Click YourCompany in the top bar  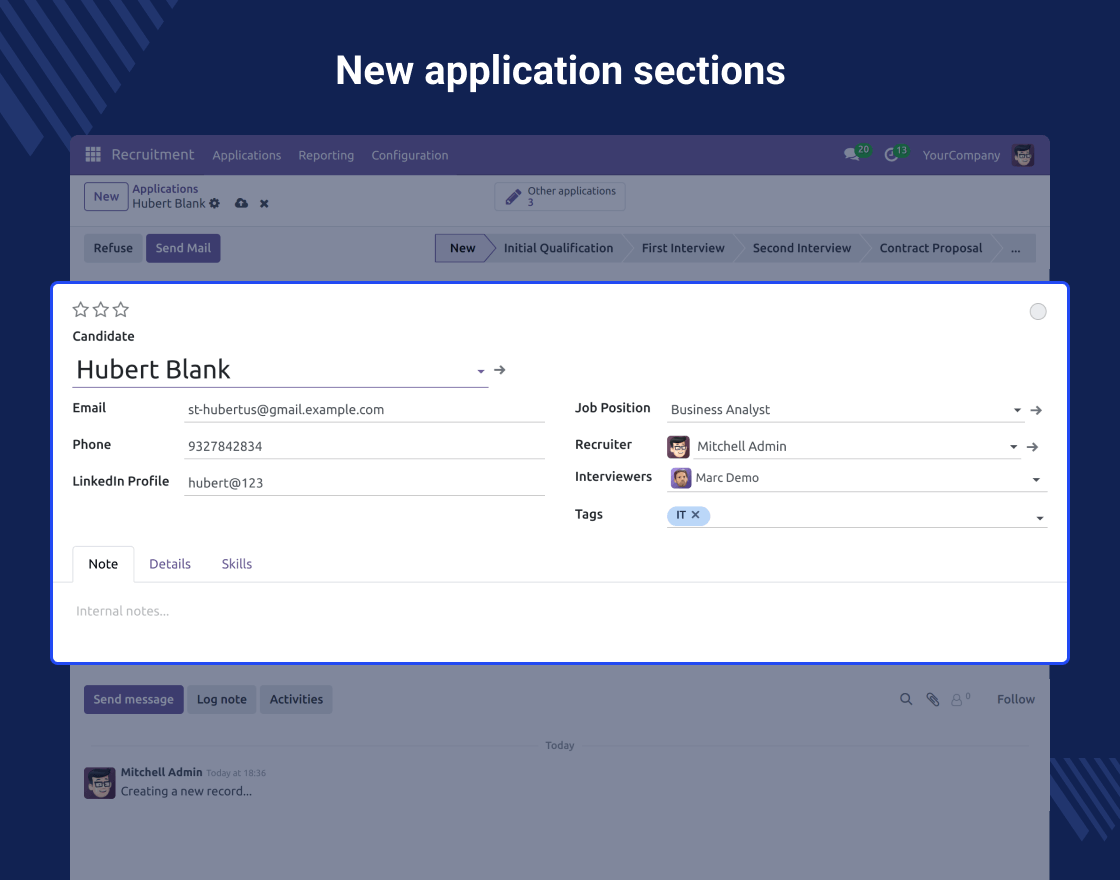point(961,155)
